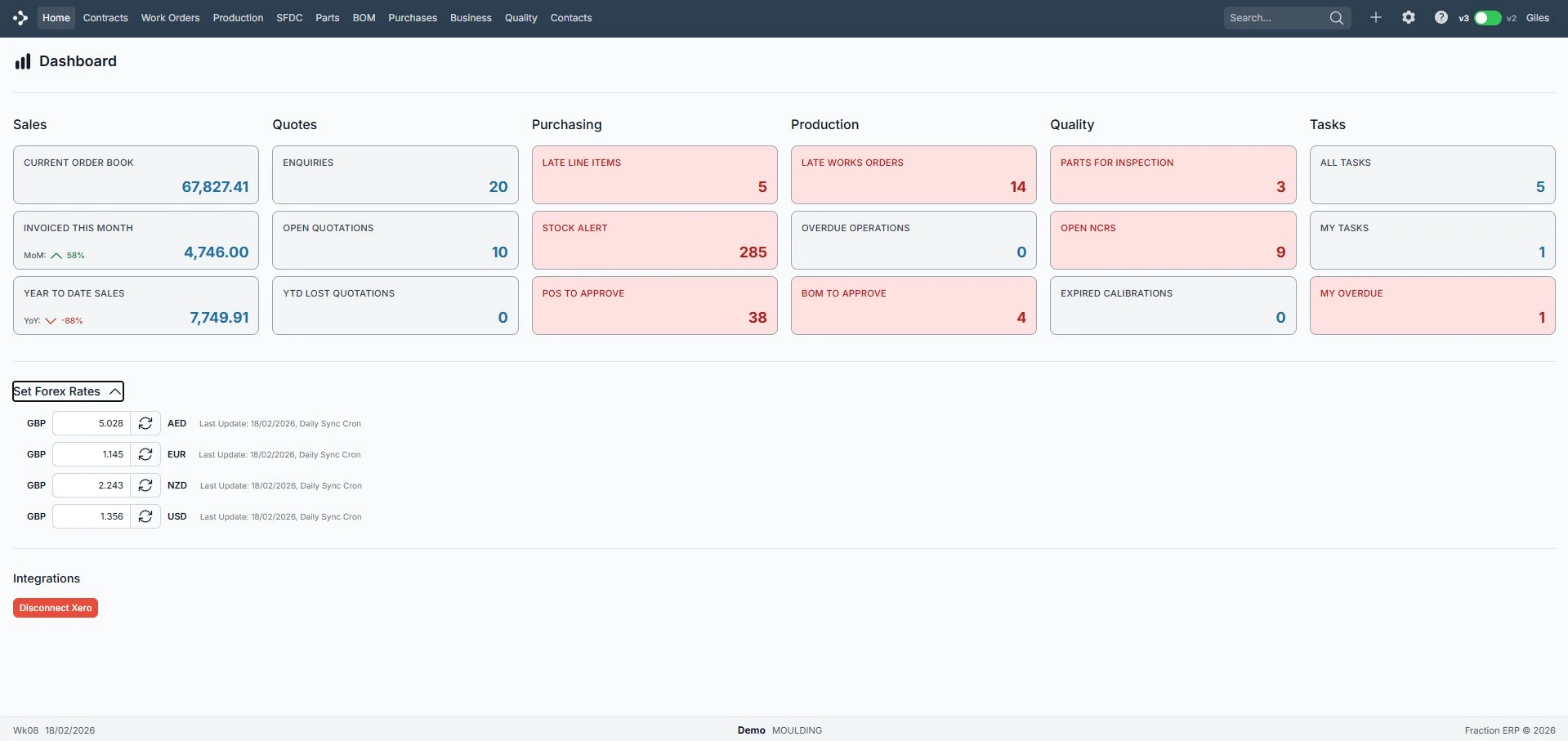The height and width of the screenshot is (741, 1568).
Task: Open the Stock Alert card
Action: point(654,240)
